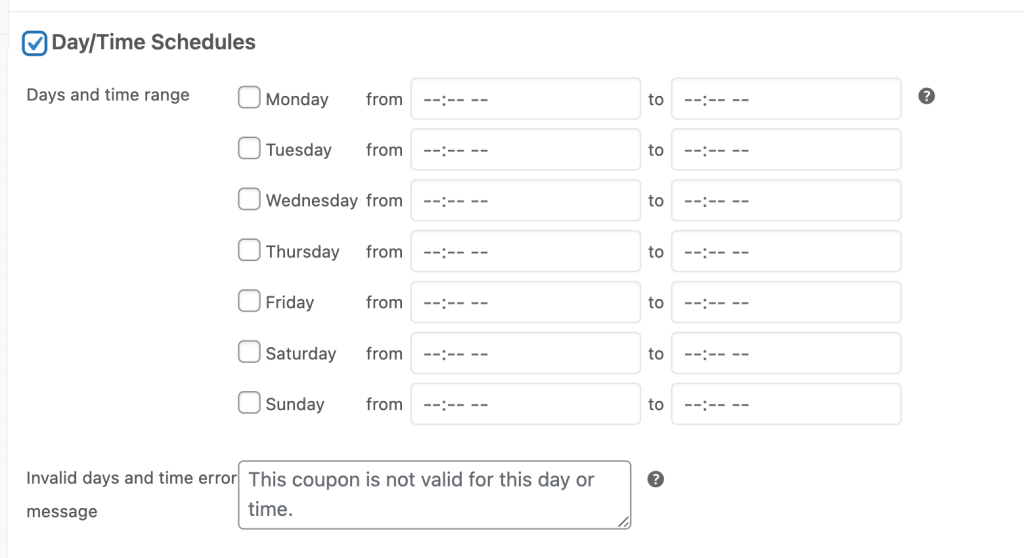Click Wednesday to time input
1024x558 pixels.
(786, 200)
